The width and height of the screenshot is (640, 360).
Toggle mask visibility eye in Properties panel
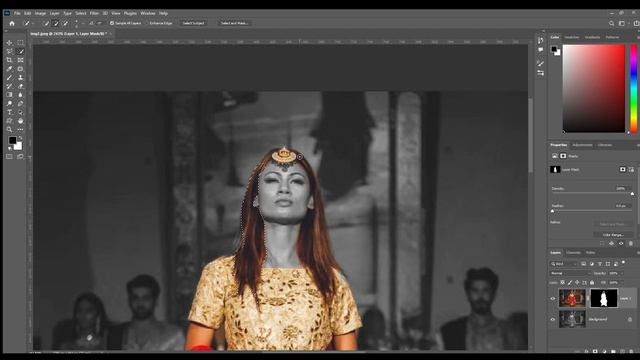(621, 243)
